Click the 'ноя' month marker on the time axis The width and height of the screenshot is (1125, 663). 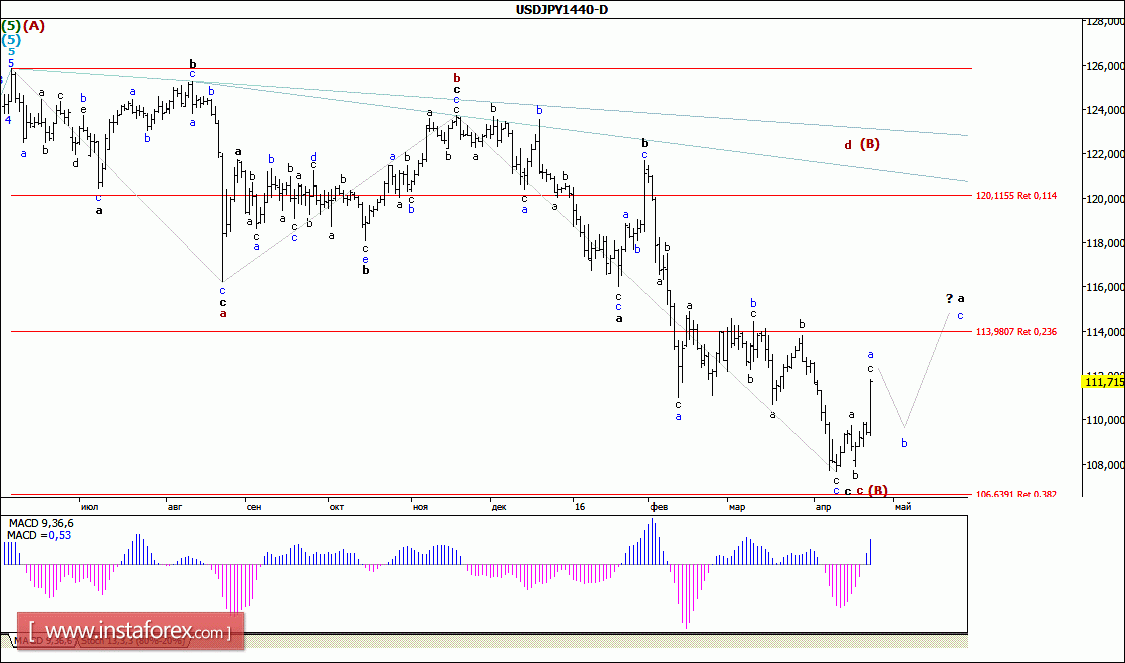[x=420, y=507]
